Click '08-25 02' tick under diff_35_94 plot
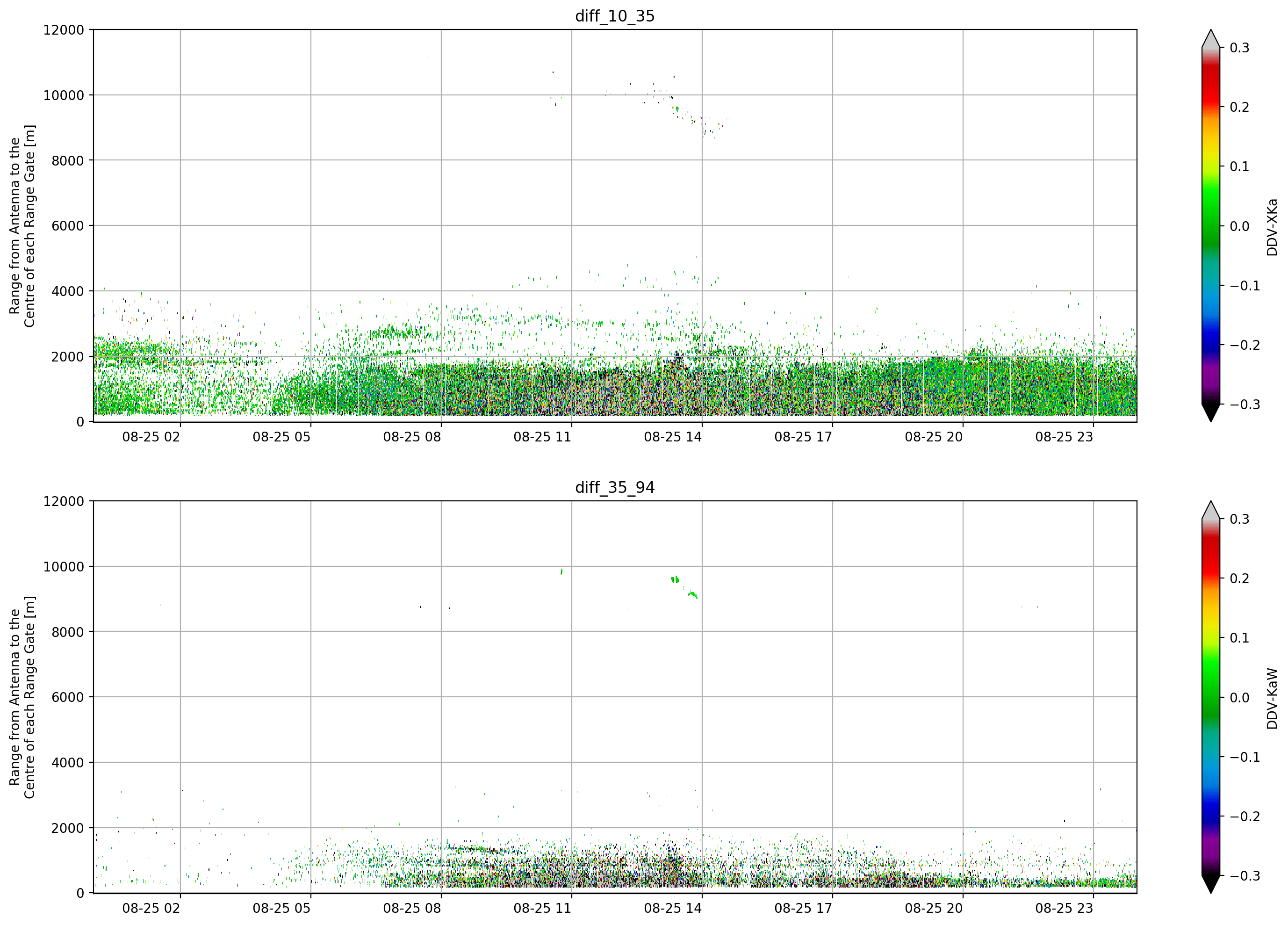The width and height of the screenshot is (1288, 925). tap(151, 908)
